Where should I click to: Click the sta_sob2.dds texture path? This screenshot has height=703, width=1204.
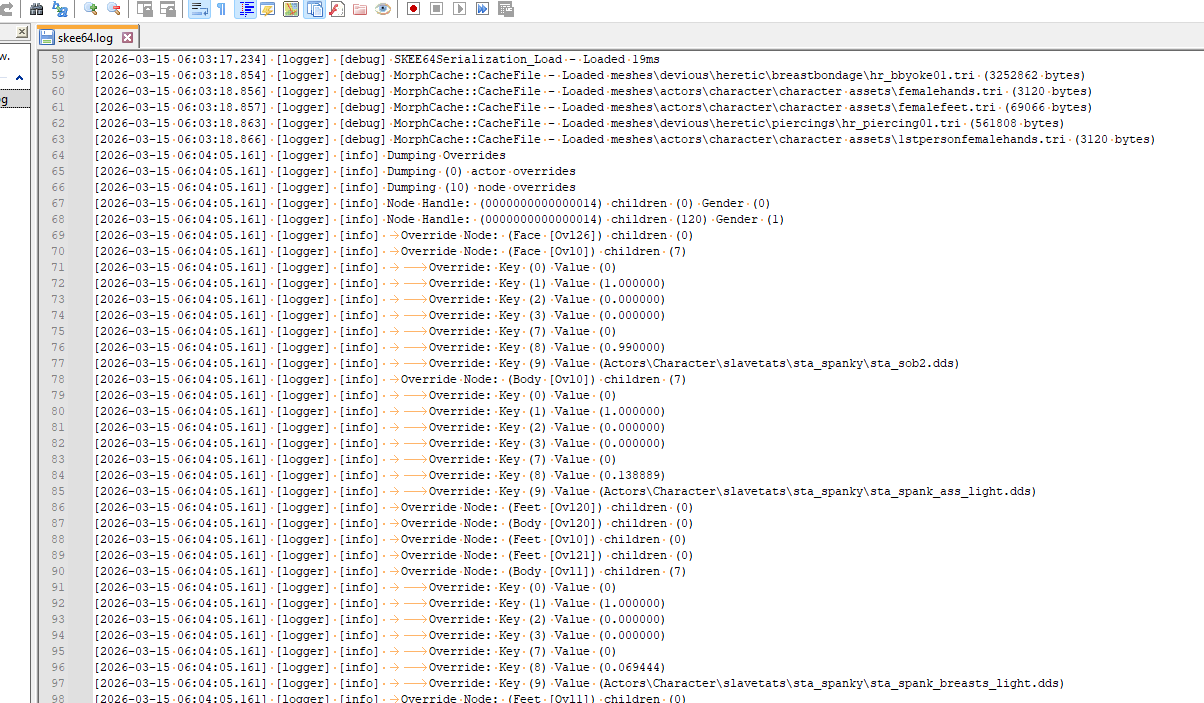coord(778,363)
